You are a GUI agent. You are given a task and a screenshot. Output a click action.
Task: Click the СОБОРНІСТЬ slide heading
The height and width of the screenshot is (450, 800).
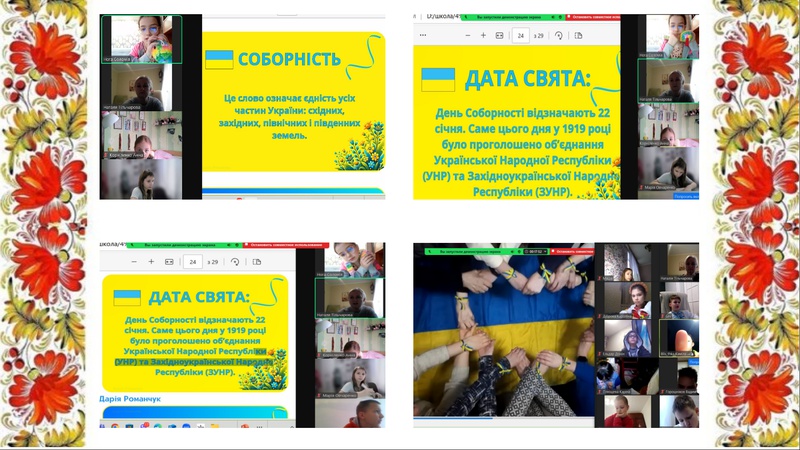(289, 59)
